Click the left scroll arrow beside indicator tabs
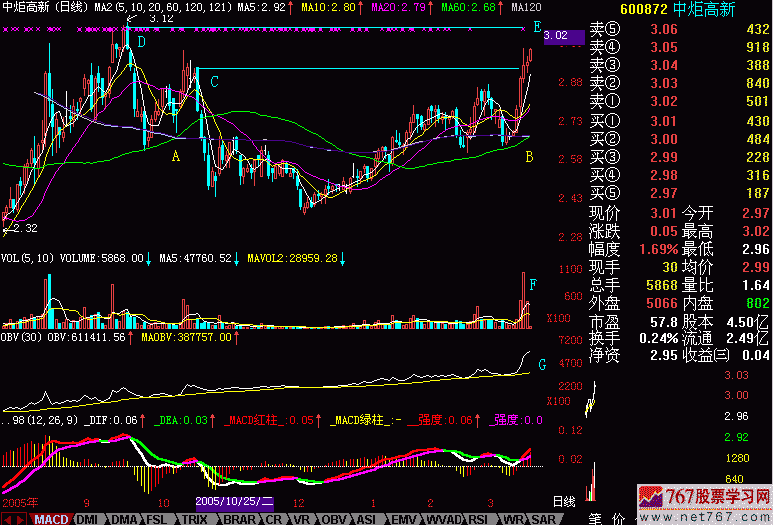This screenshot has width=773, height=525. (8, 519)
